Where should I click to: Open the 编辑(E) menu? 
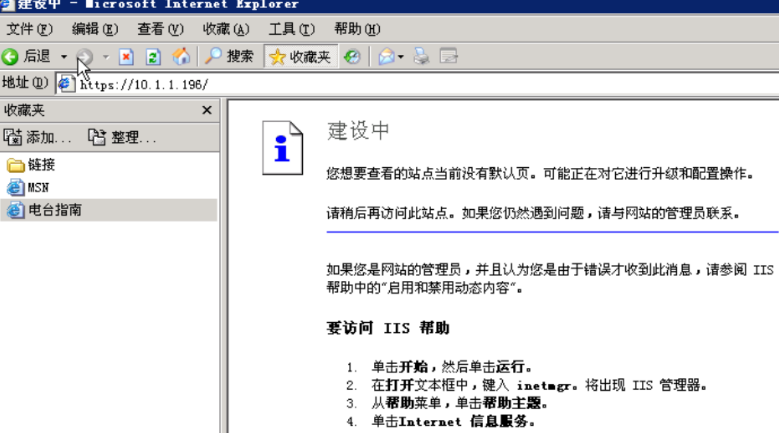click(x=95, y=29)
